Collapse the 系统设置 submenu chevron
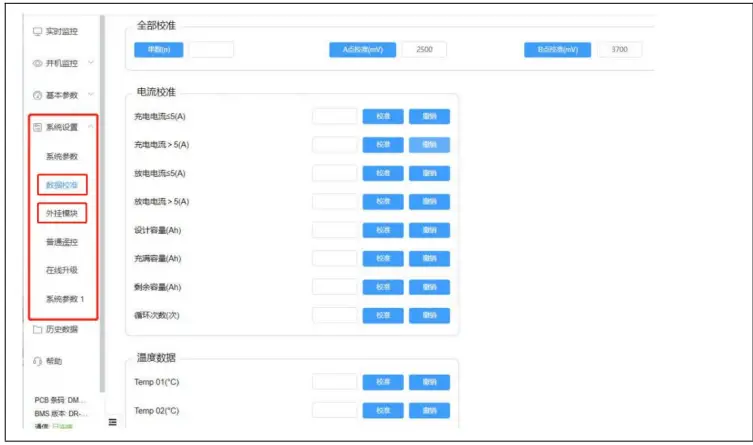753x445 pixels. point(91,127)
